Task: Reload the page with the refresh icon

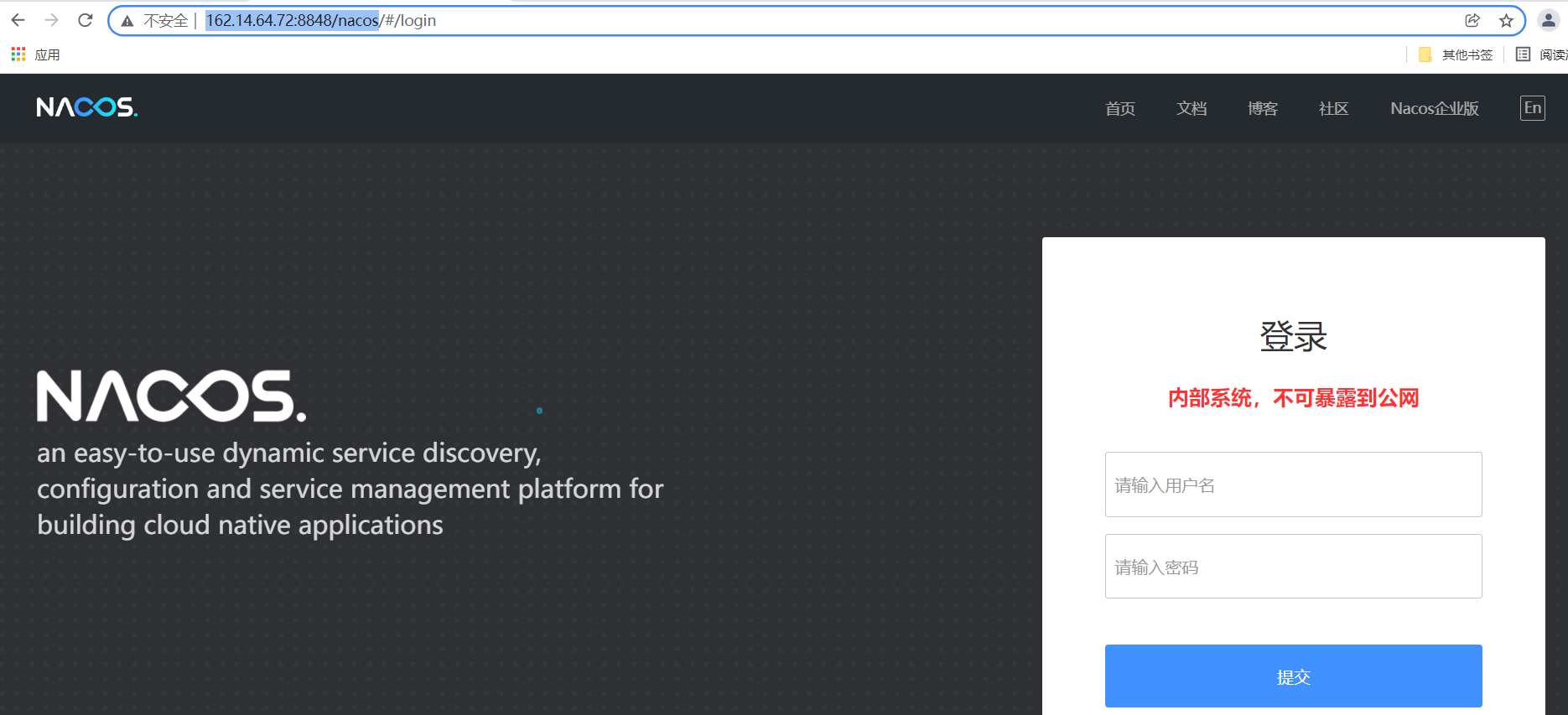Action: click(85, 20)
